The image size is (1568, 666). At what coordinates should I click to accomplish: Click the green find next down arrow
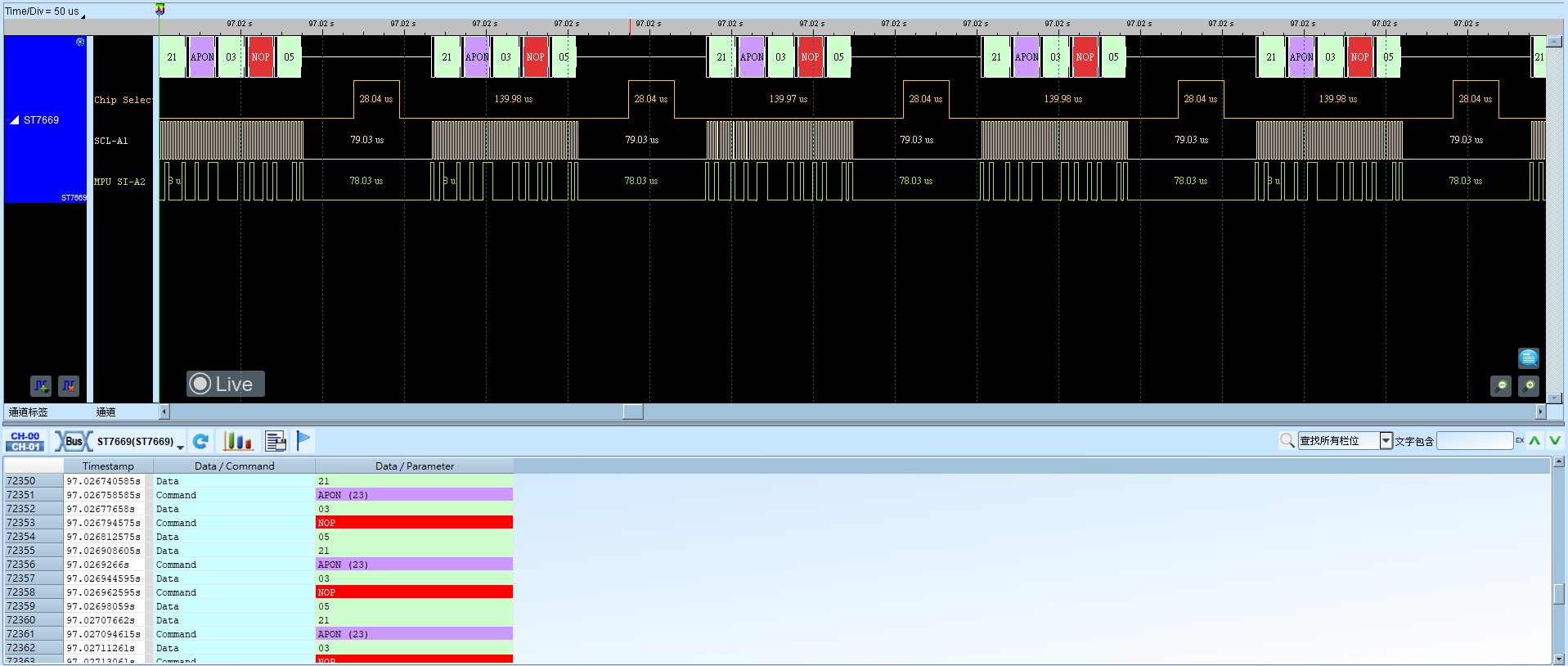pos(1554,441)
